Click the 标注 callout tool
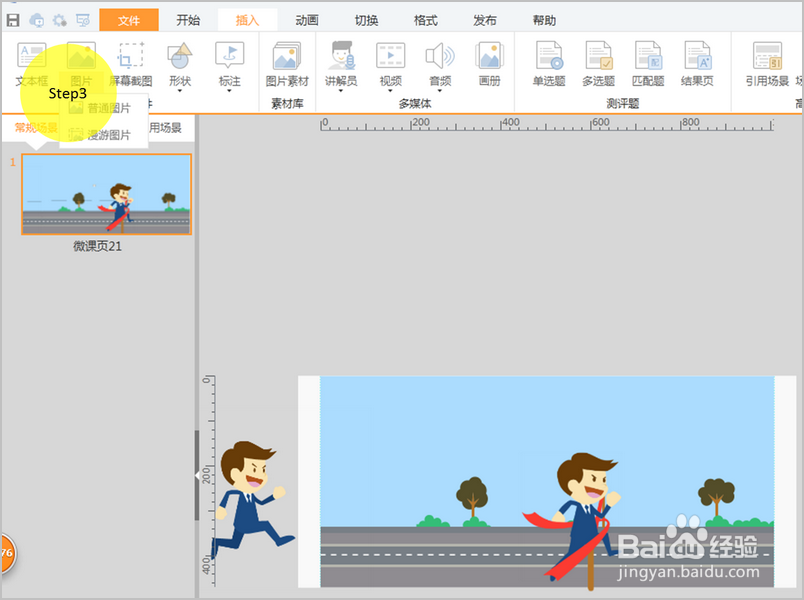This screenshot has width=804, height=600. coord(229,63)
